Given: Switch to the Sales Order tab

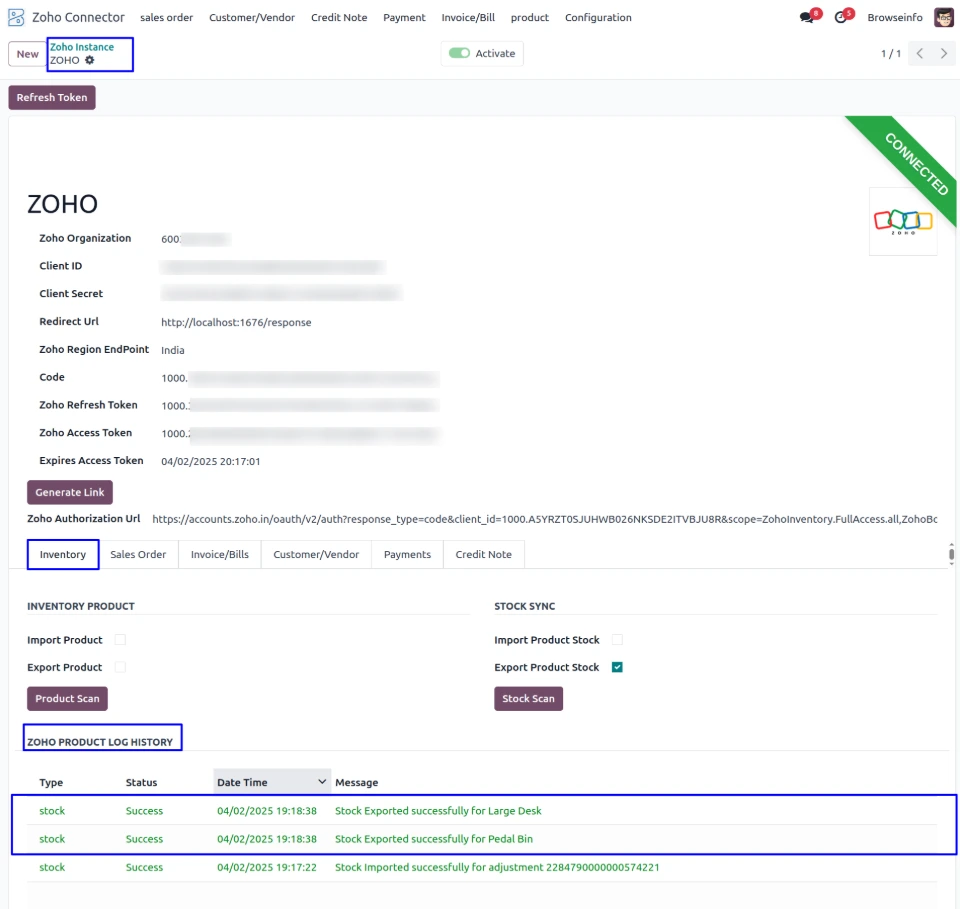Looking at the screenshot, I should pos(138,554).
